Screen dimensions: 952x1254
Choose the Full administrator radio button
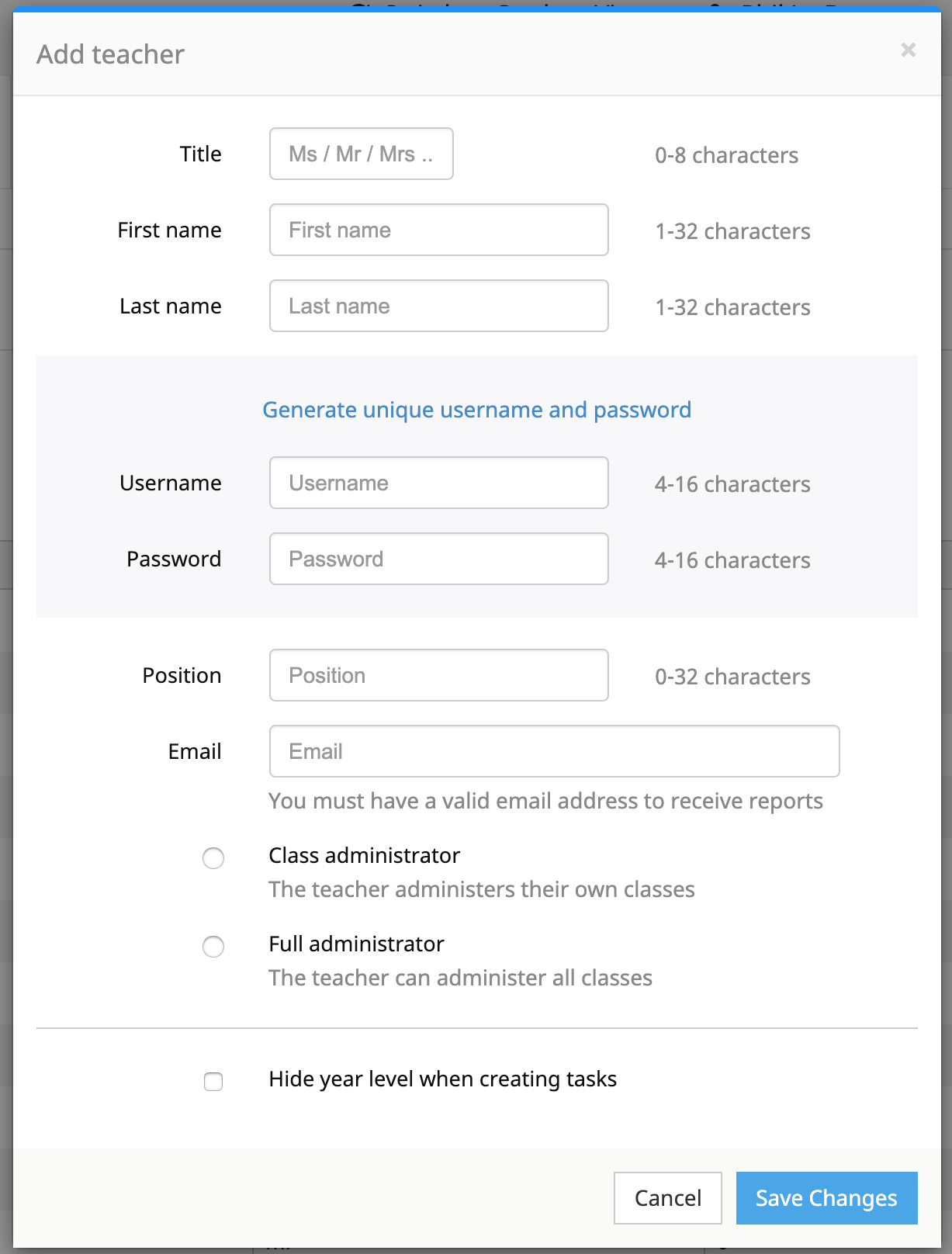[x=213, y=947]
